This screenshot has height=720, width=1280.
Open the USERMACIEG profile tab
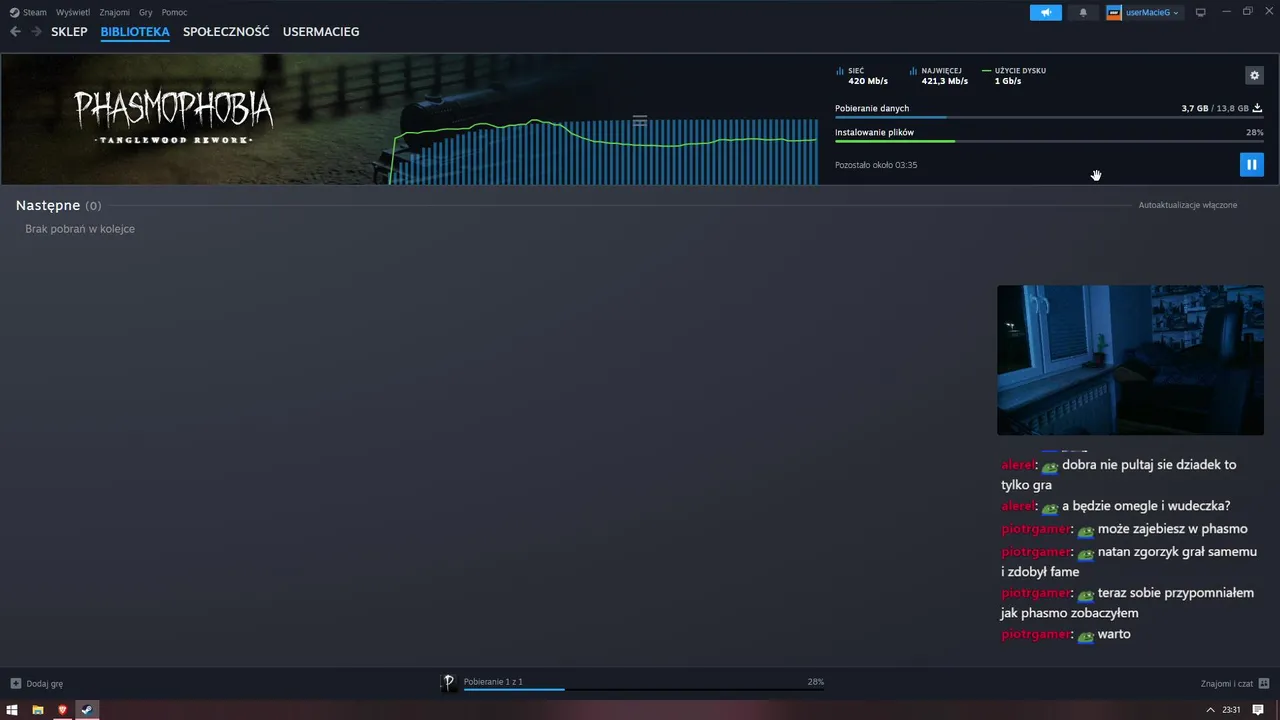321,32
